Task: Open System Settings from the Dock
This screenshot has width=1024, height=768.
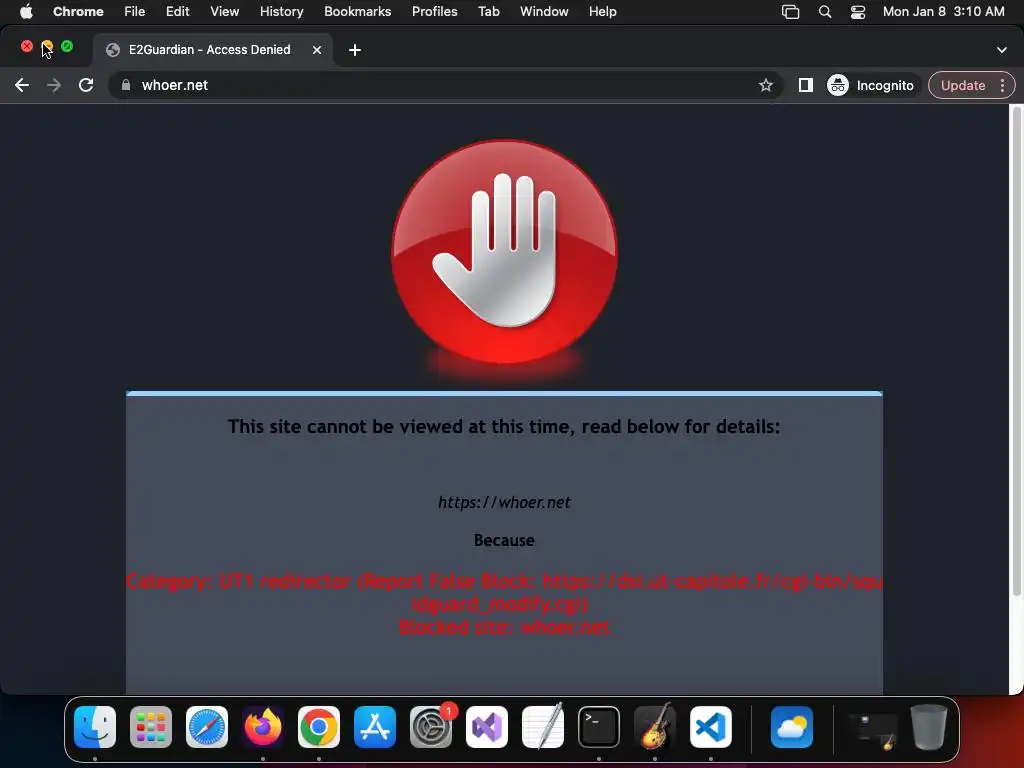Action: point(431,727)
